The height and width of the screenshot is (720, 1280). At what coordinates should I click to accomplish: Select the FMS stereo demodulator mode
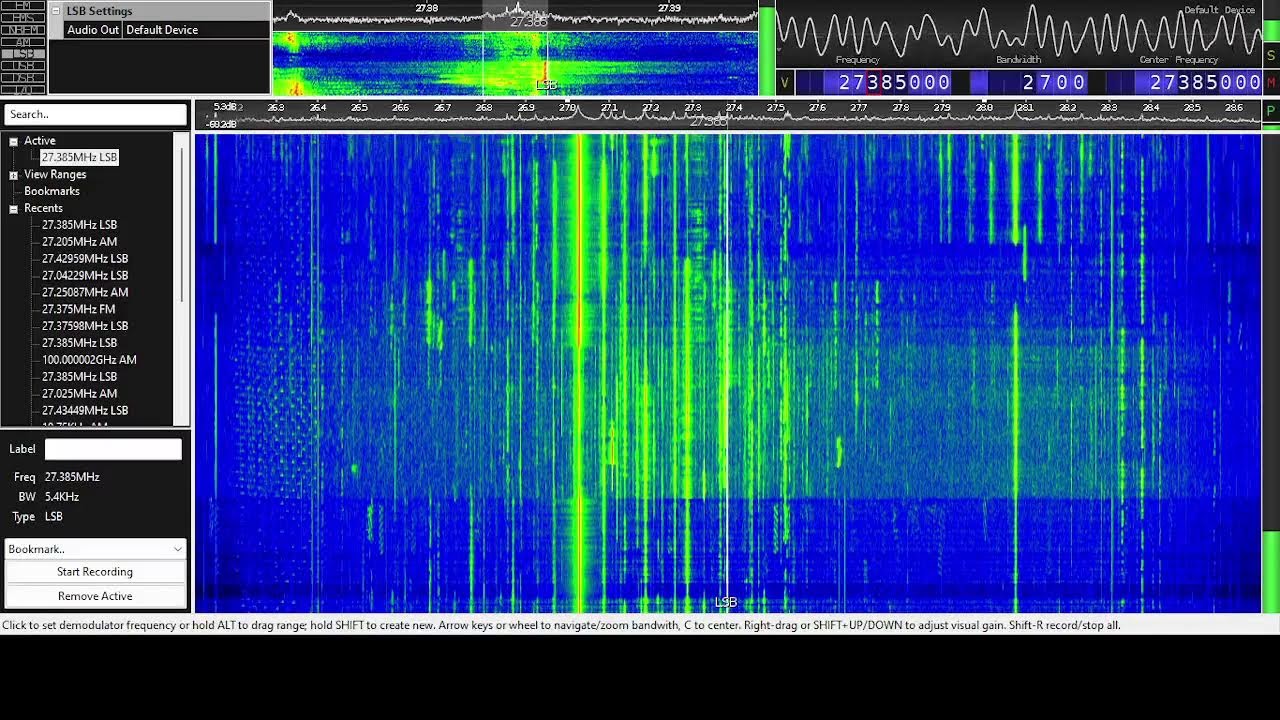pyautogui.click(x=23, y=17)
